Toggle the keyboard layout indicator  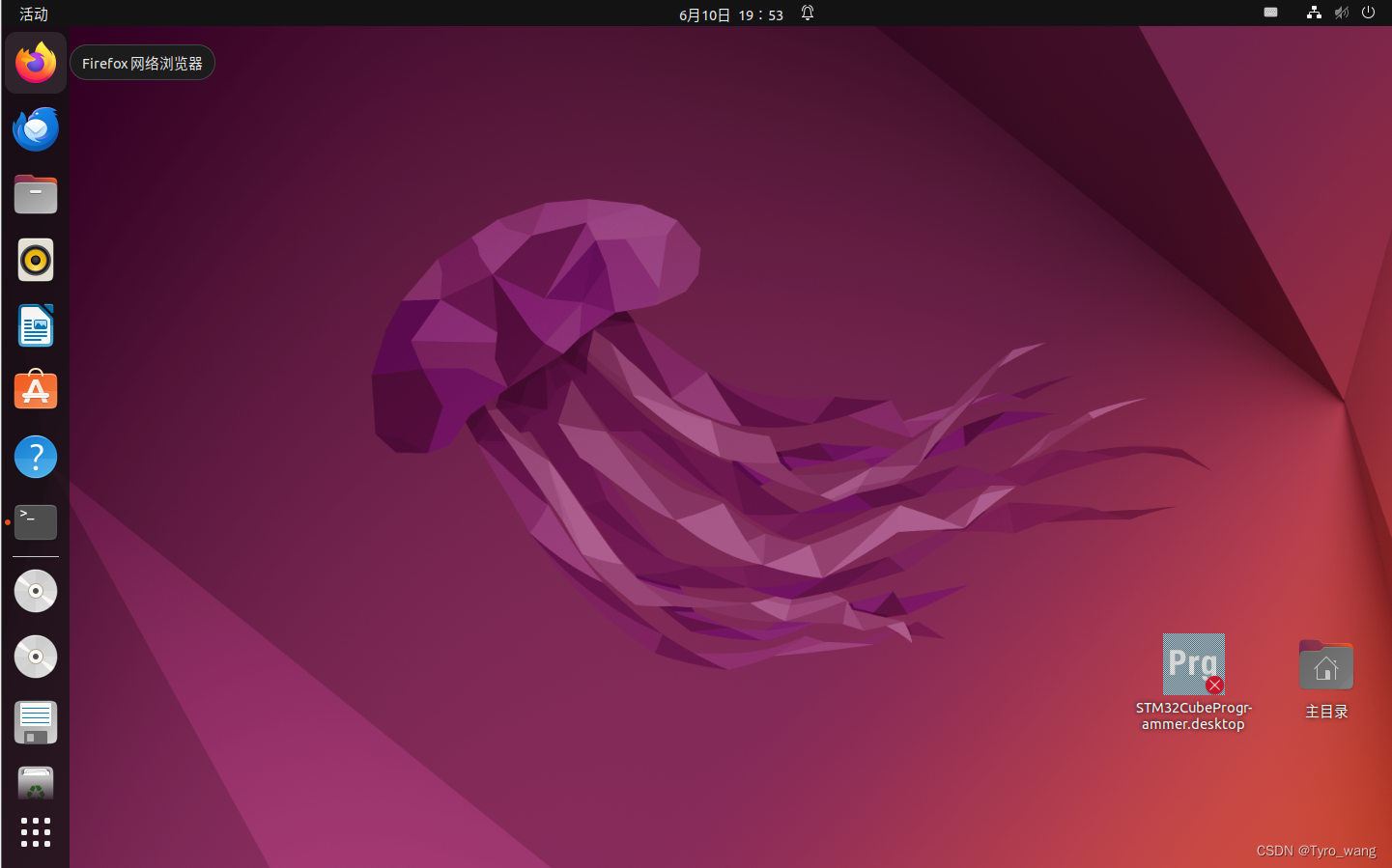[1269, 13]
